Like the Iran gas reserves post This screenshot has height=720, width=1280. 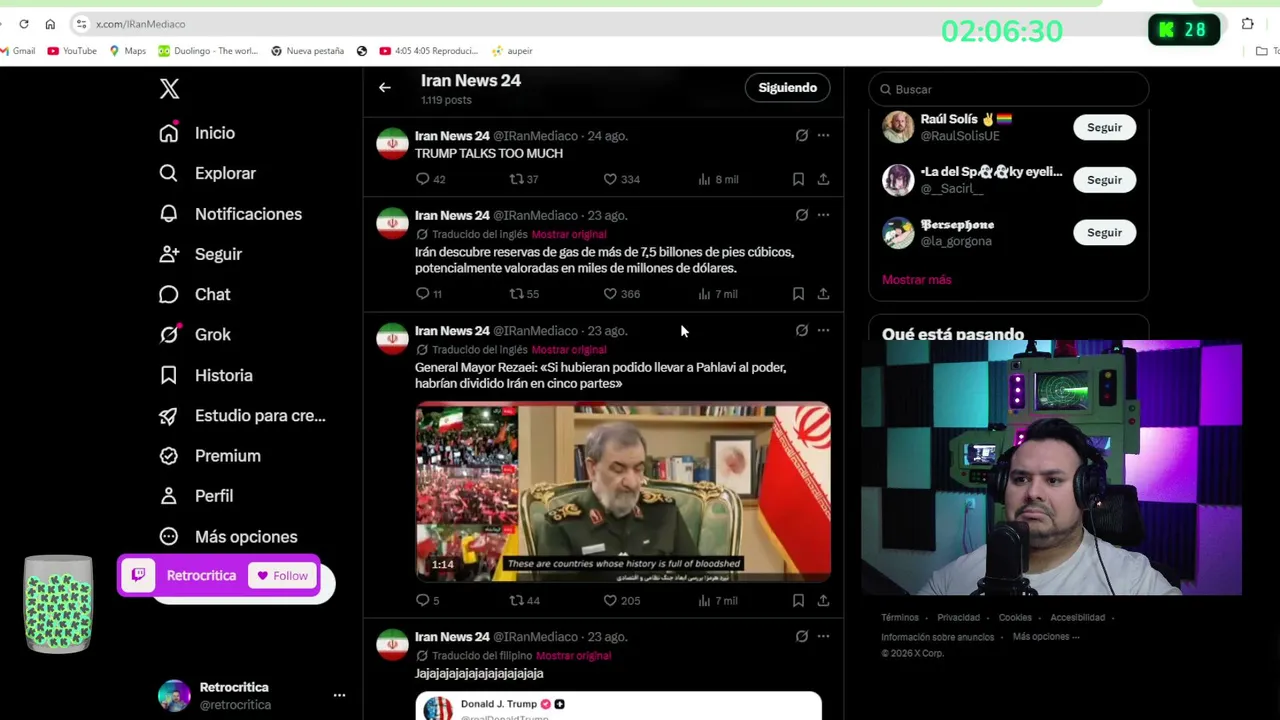click(x=610, y=294)
